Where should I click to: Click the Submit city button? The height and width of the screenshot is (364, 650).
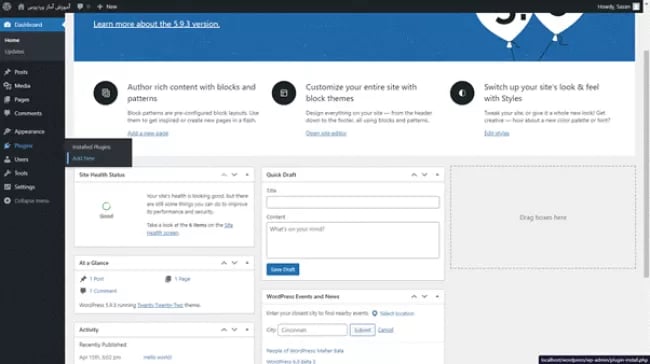[x=362, y=330]
